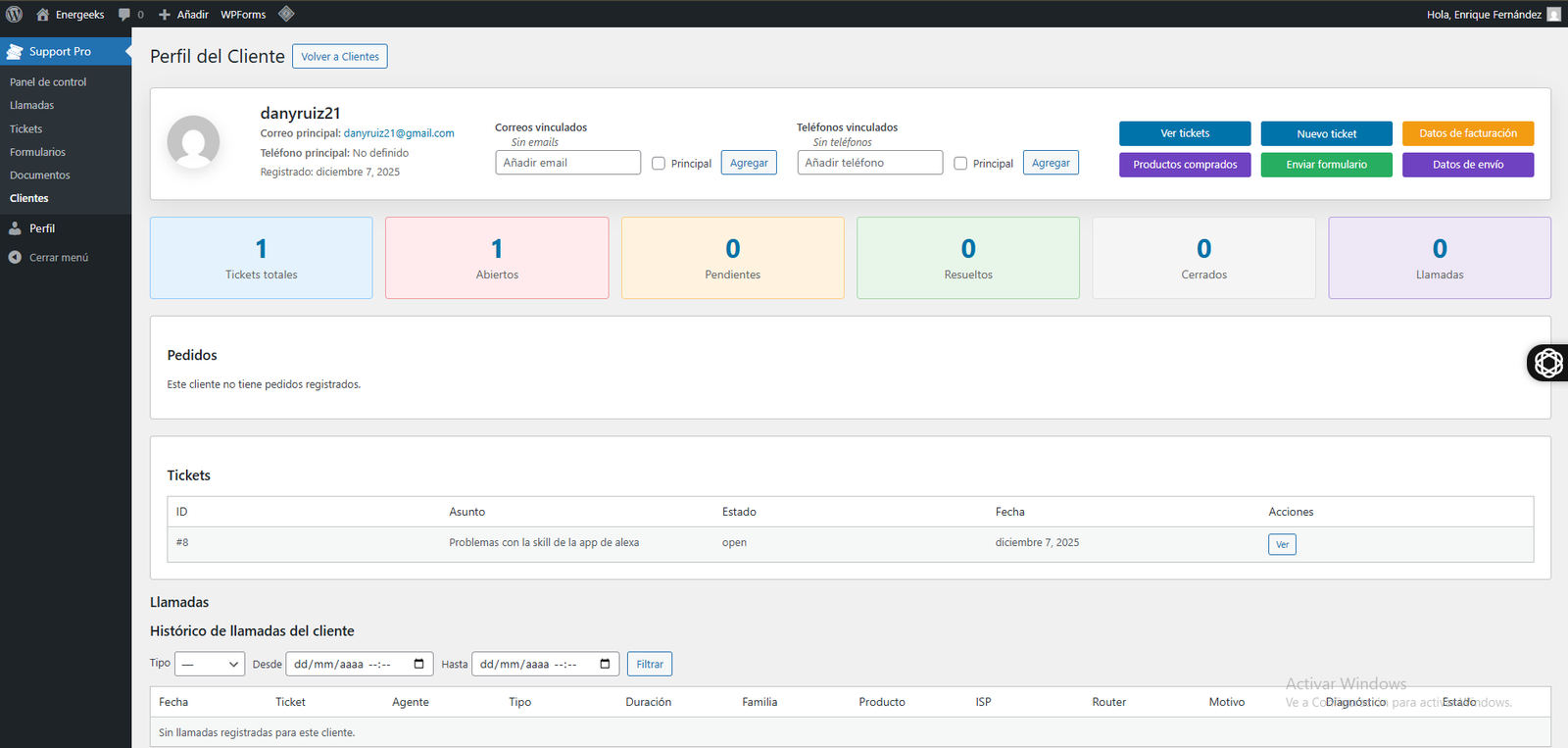Click the WordPress logo icon
Viewport: 1568px width, 748px height.
(15, 14)
